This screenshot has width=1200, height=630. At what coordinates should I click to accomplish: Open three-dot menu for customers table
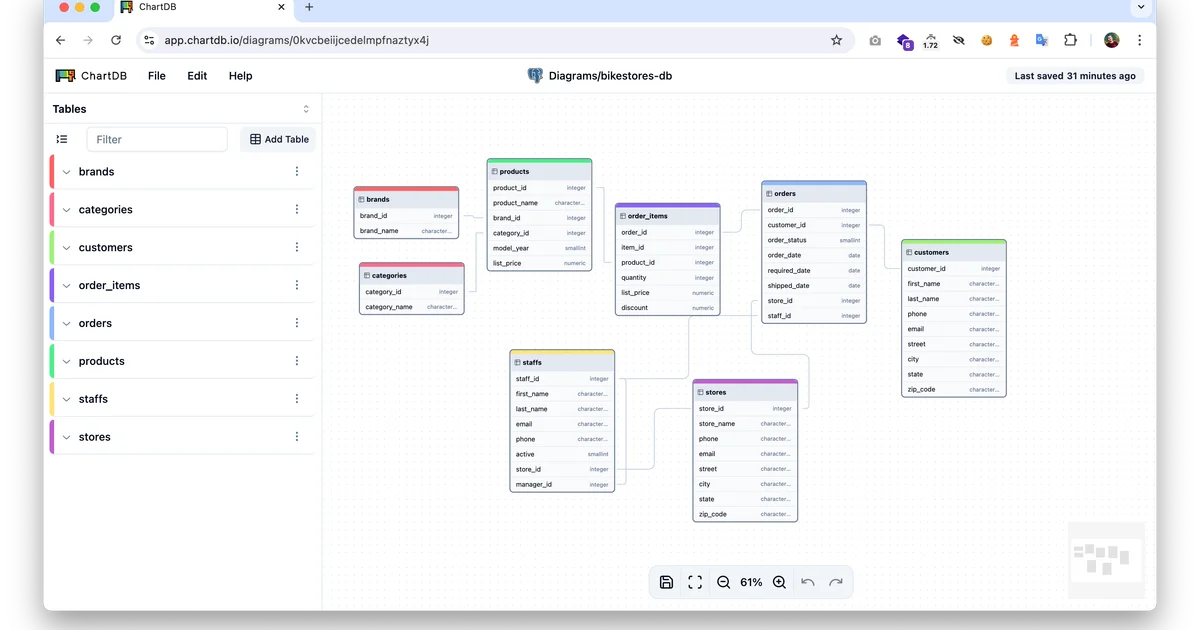[297, 248]
